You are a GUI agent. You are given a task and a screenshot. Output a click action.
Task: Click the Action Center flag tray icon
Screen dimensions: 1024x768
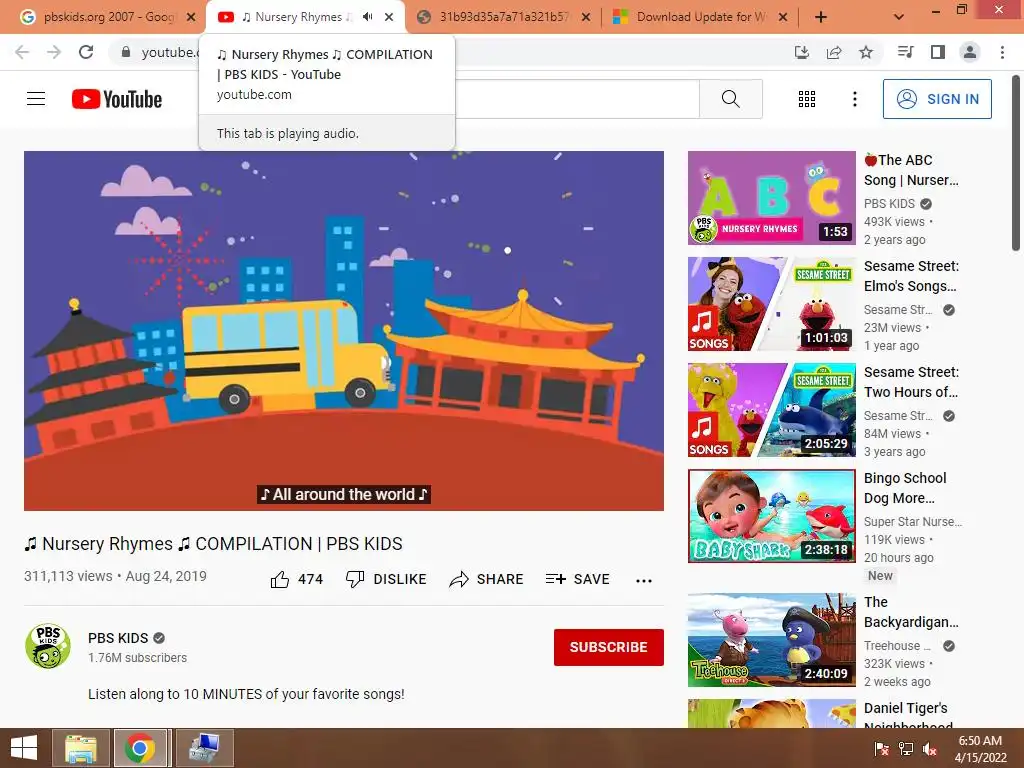tap(882, 749)
